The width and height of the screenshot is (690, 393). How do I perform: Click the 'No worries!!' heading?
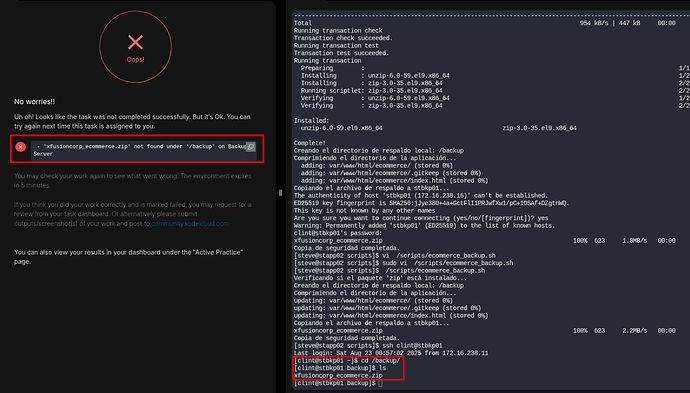point(34,102)
